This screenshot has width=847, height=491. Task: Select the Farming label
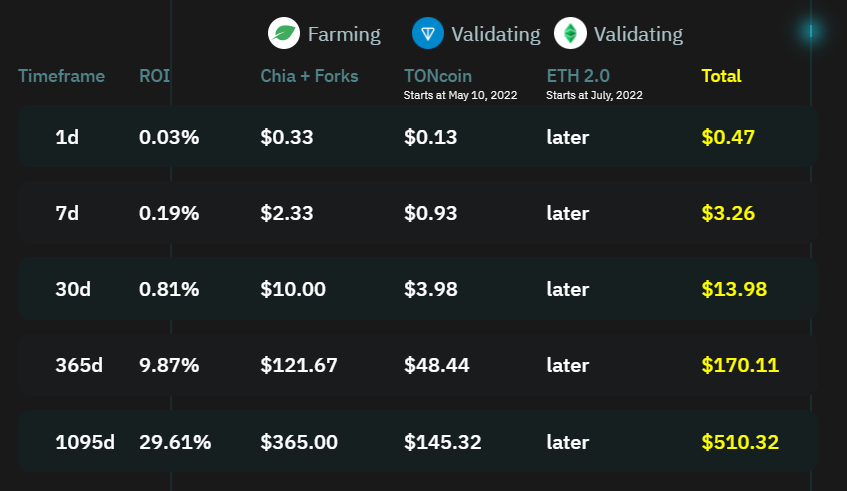click(344, 34)
